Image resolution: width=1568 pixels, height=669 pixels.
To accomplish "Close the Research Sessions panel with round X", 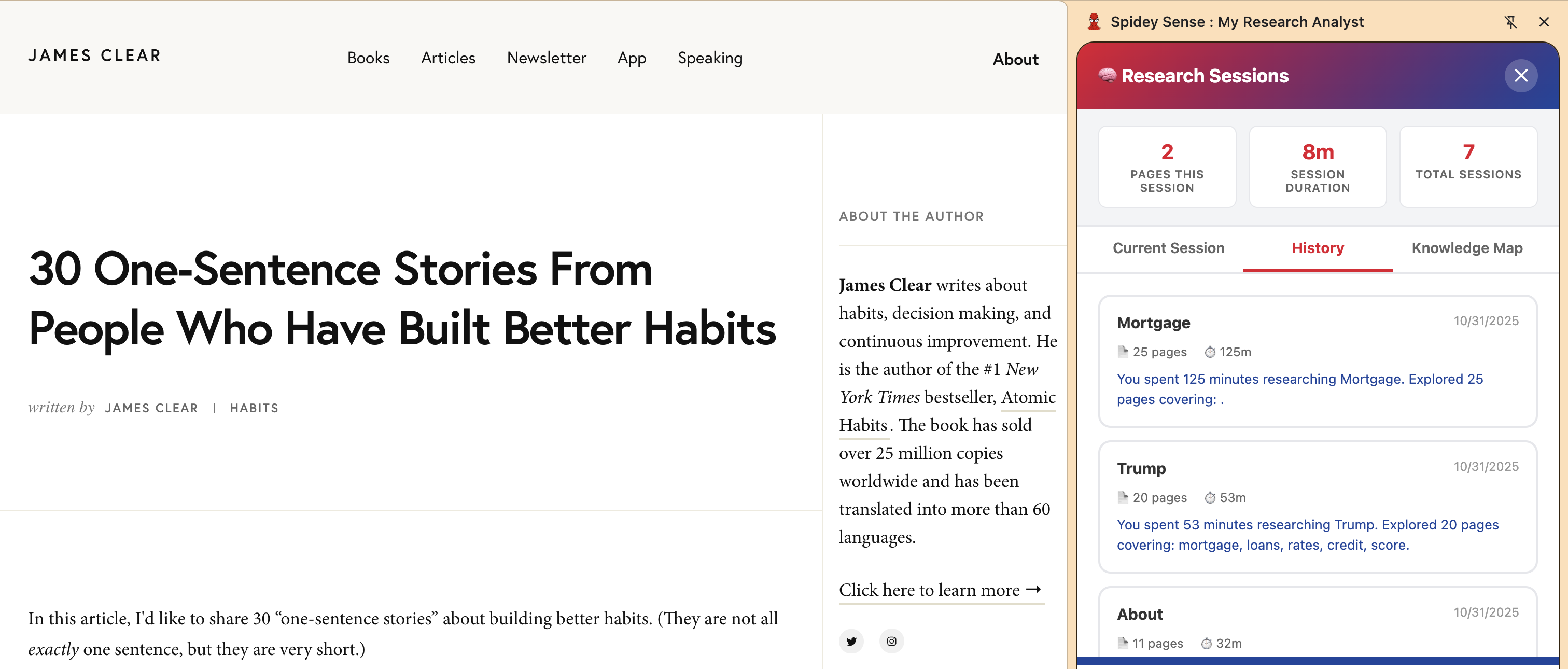I will point(1520,76).
